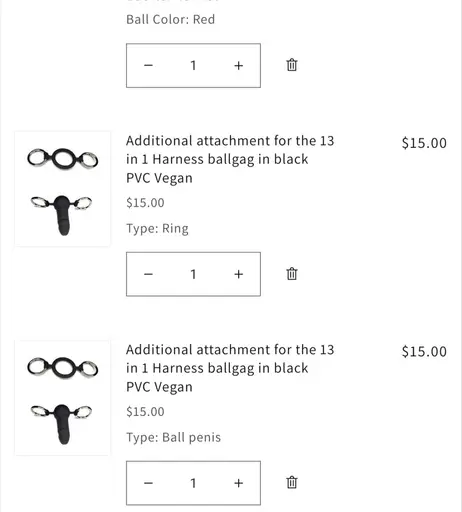This screenshot has width=462, height=512.
Task: Open product image of the Type Ring attachment
Action: point(63,189)
